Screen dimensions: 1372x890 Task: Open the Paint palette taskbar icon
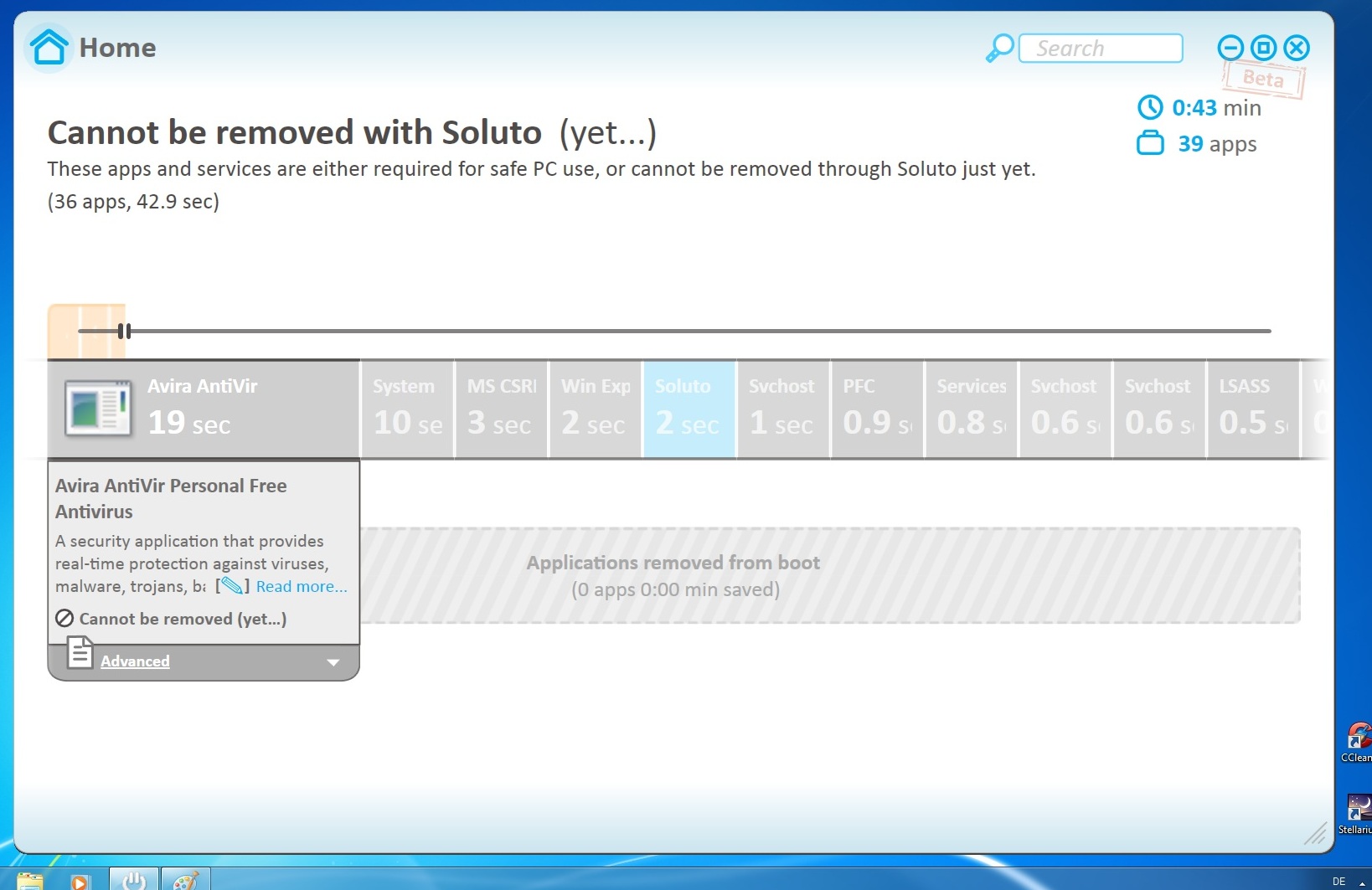pyautogui.click(x=185, y=880)
